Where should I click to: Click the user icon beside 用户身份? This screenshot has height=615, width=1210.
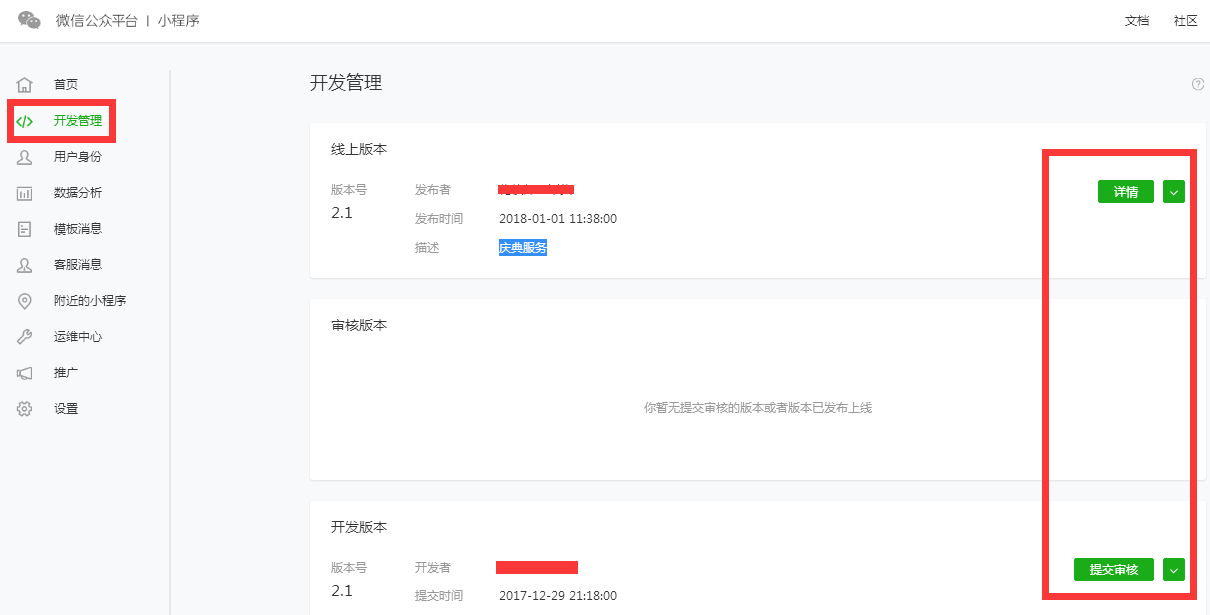pyautogui.click(x=25, y=157)
